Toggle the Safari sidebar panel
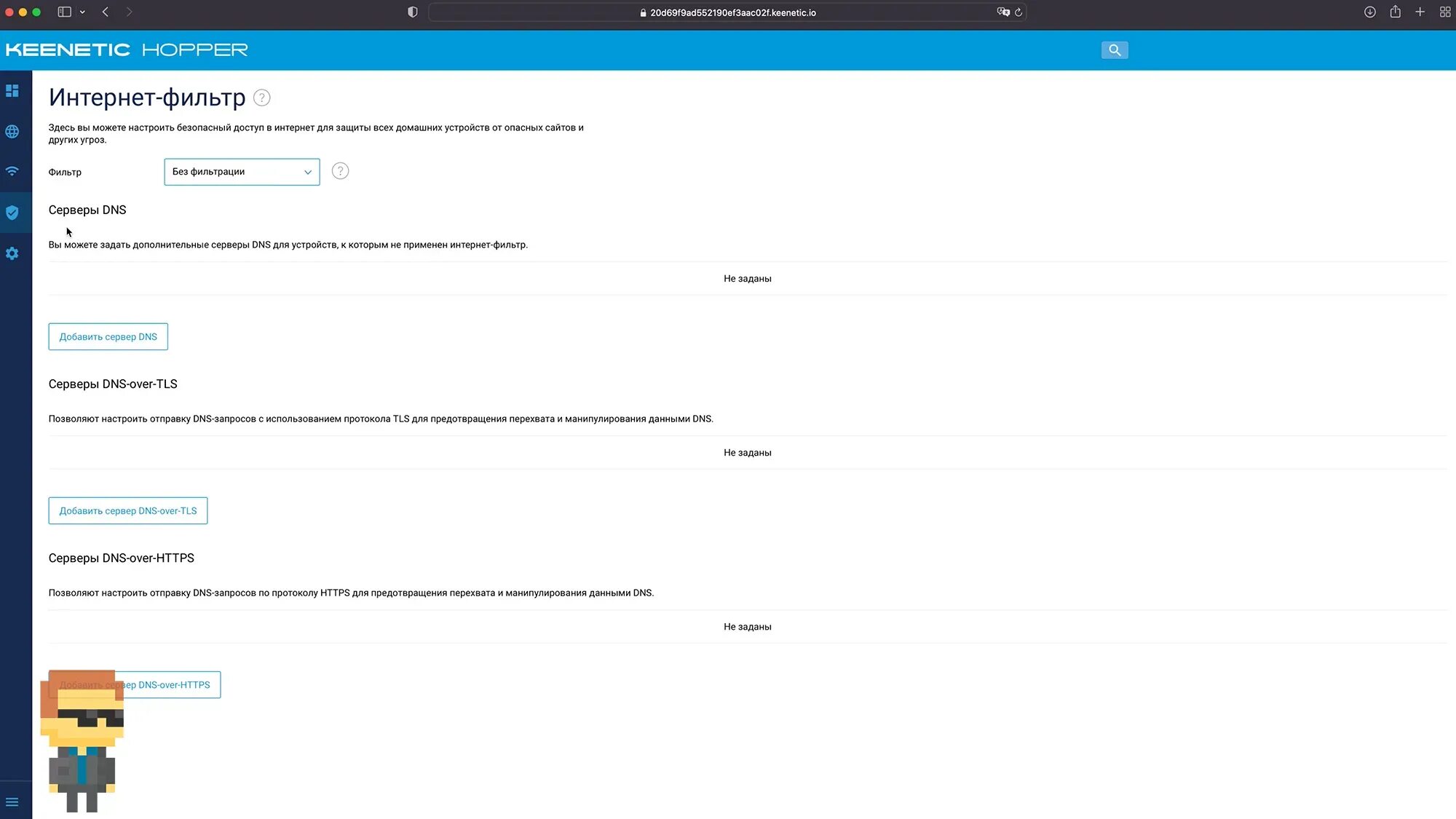The image size is (1456, 819). click(x=65, y=12)
